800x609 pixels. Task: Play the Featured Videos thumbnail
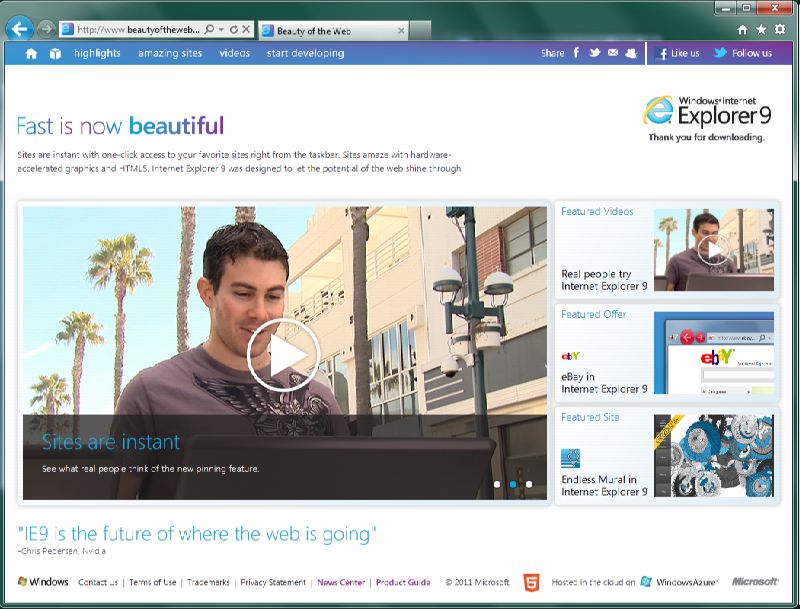tap(714, 250)
